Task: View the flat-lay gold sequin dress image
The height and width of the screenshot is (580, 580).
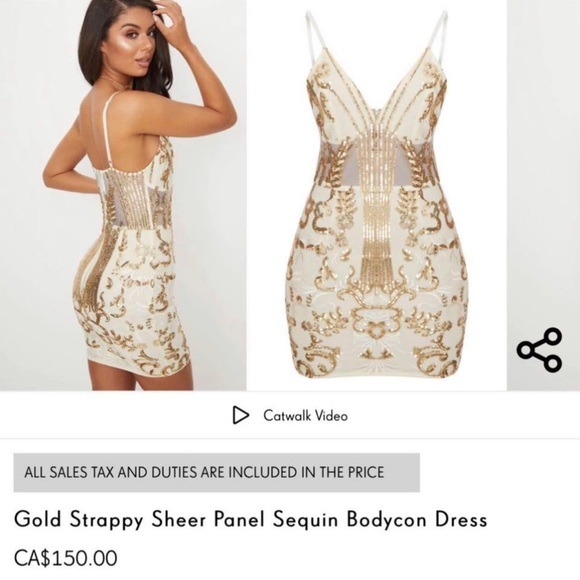Action: coord(377,195)
